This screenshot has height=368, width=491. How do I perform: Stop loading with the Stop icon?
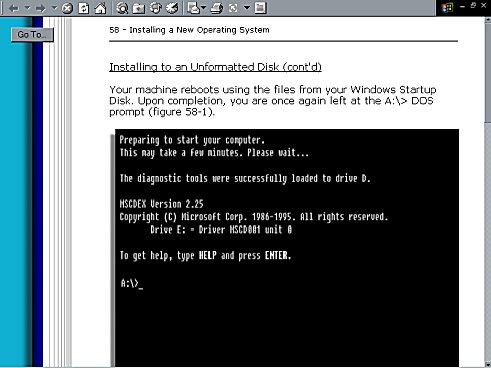click(67, 8)
